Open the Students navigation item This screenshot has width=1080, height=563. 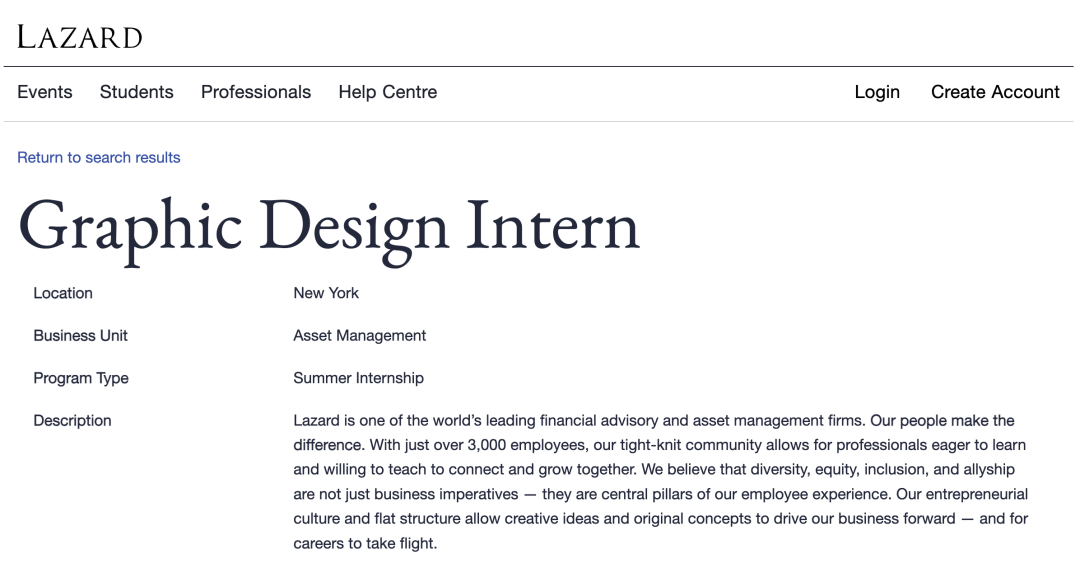tap(136, 92)
